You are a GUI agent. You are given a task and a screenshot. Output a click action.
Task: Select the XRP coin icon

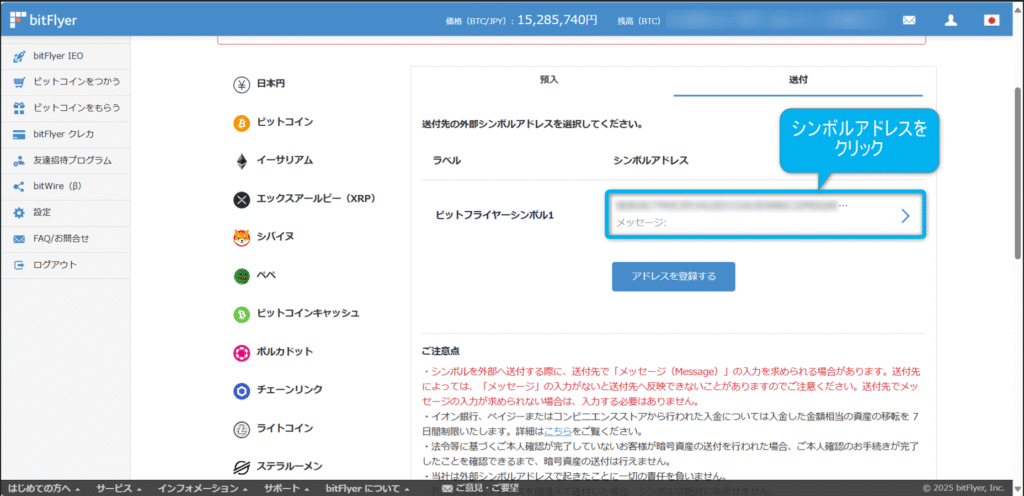(x=242, y=199)
